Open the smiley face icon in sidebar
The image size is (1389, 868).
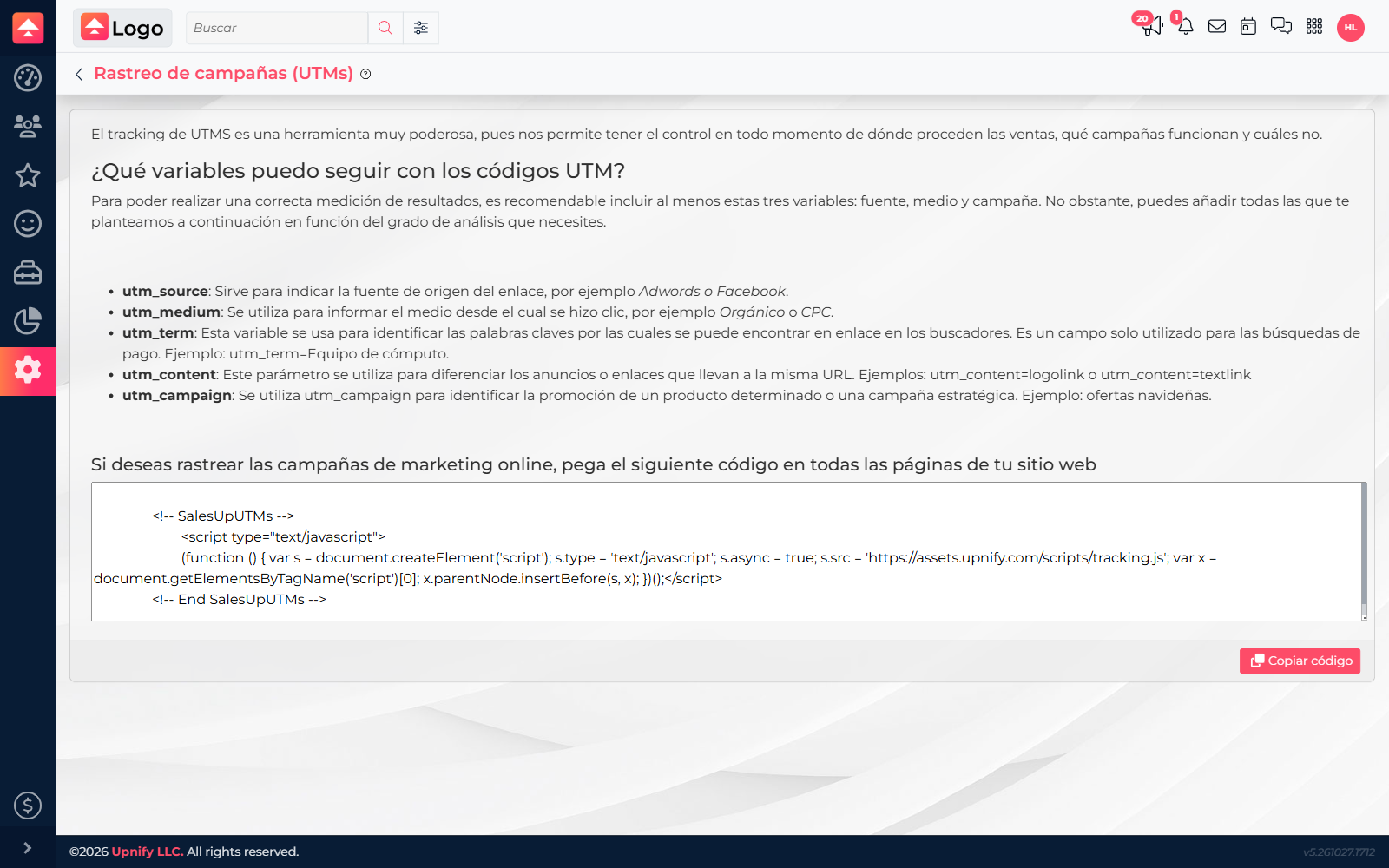[28, 224]
